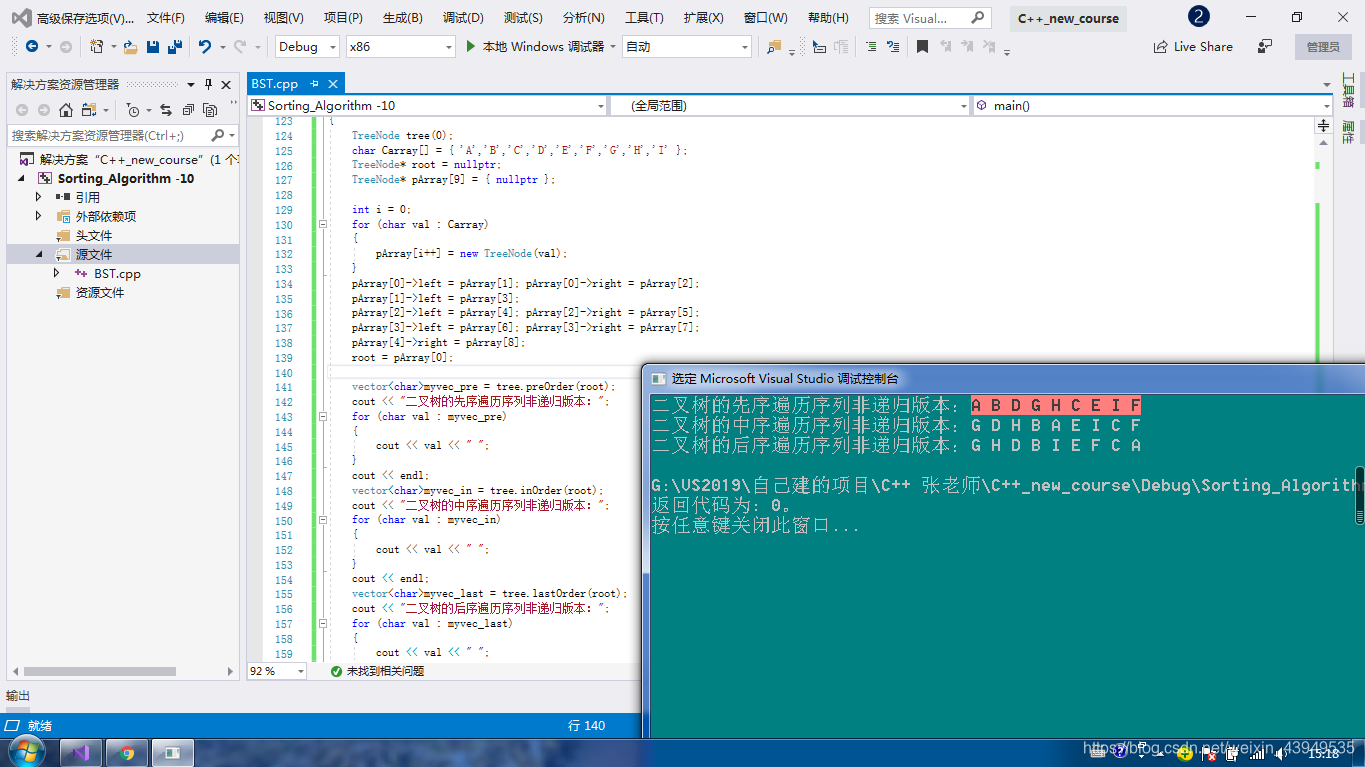The width and height of the screenshot is (1365, 767).
Task: Click the 管理员 button
Action: click(1322, 46)
